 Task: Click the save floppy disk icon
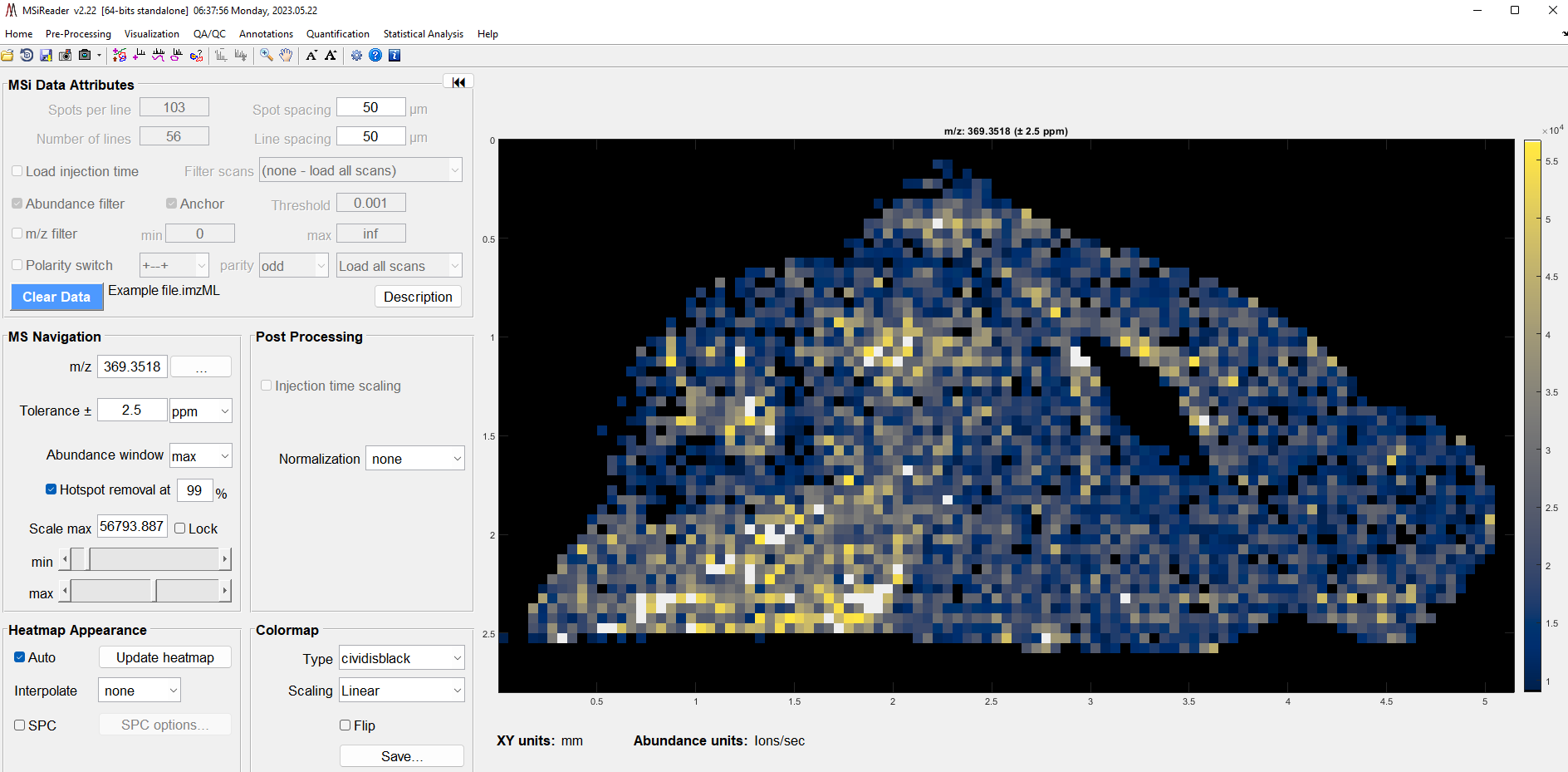46,56
